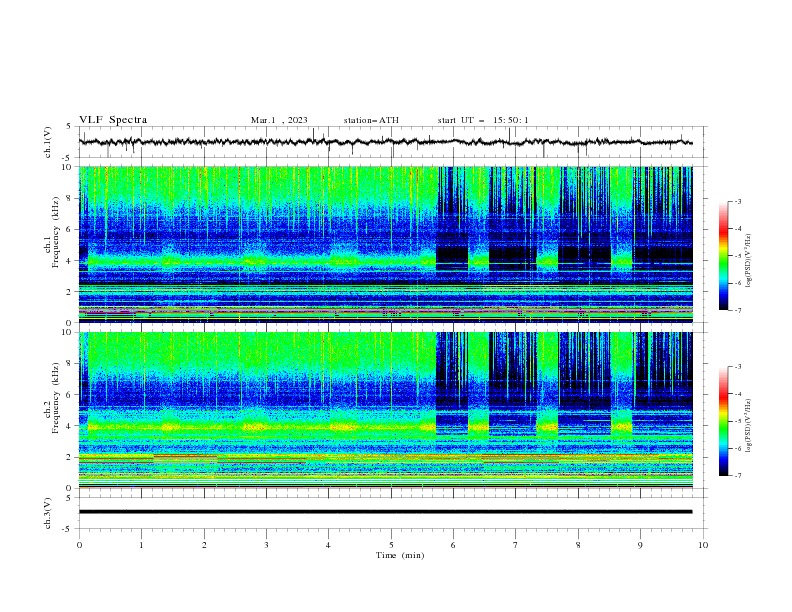Click the ch.1 'Frequency (kHz)' axis label
Screen dimensions: 792x612
[x=56, y=233]
